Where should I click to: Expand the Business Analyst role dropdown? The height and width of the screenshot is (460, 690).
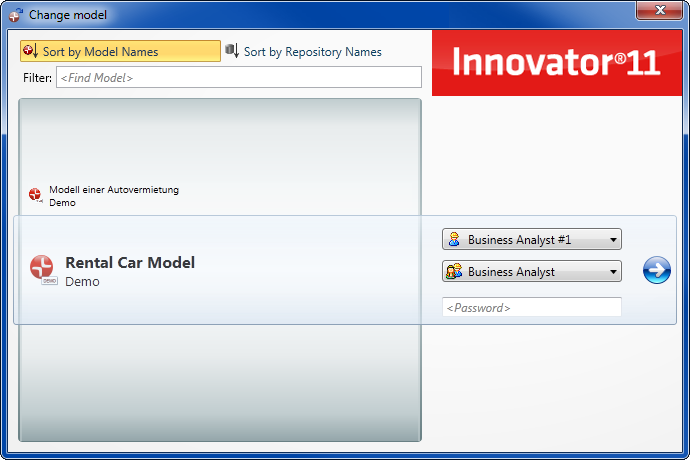(531, 272)
